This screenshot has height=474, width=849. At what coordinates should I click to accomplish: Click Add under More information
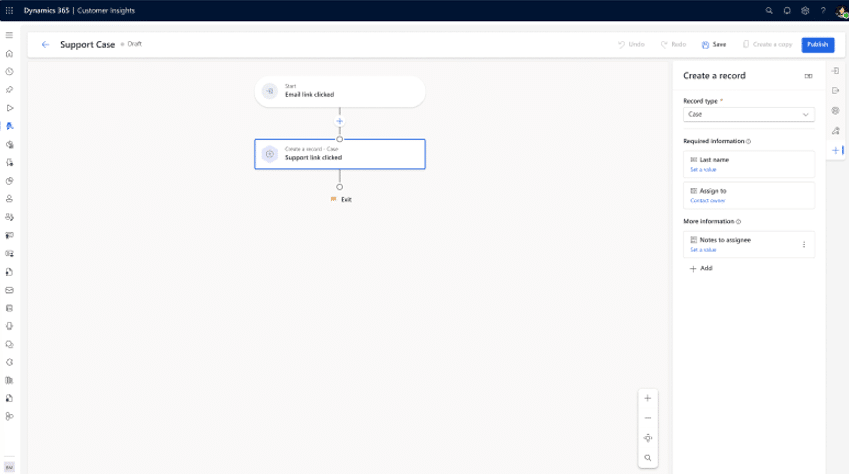pyautogui.click(x=701, y=268)
